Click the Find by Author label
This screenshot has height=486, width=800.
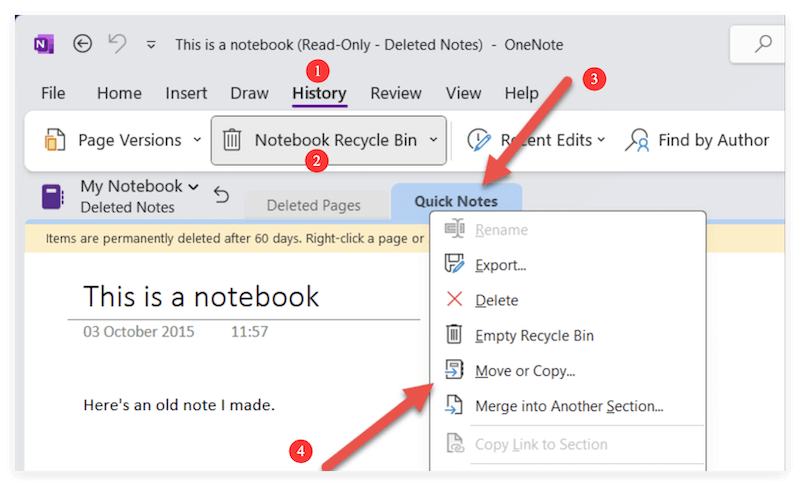pos(713,140)
